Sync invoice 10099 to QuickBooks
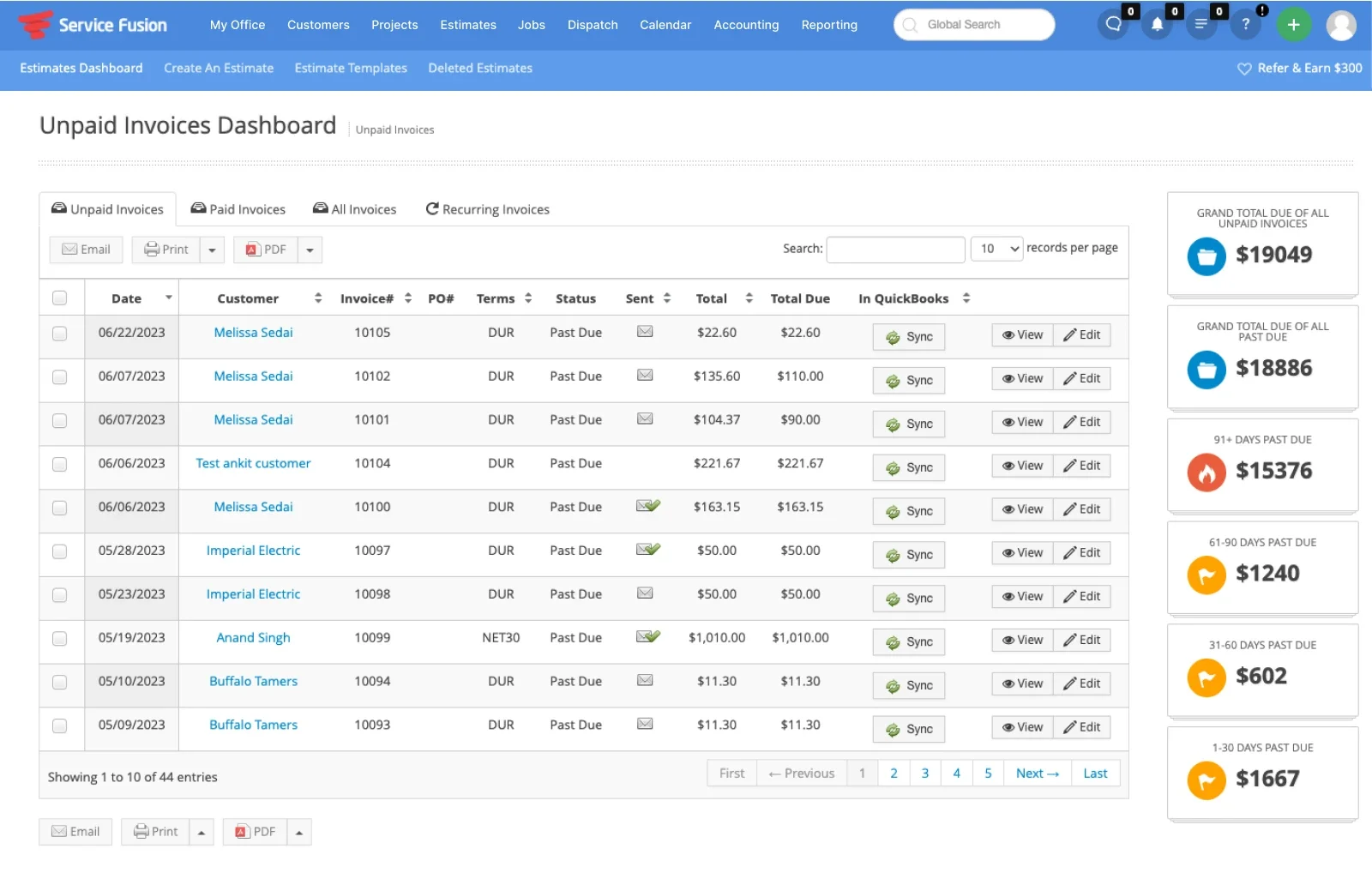This screenshot has height=885, width=1372. pos(909,642)
